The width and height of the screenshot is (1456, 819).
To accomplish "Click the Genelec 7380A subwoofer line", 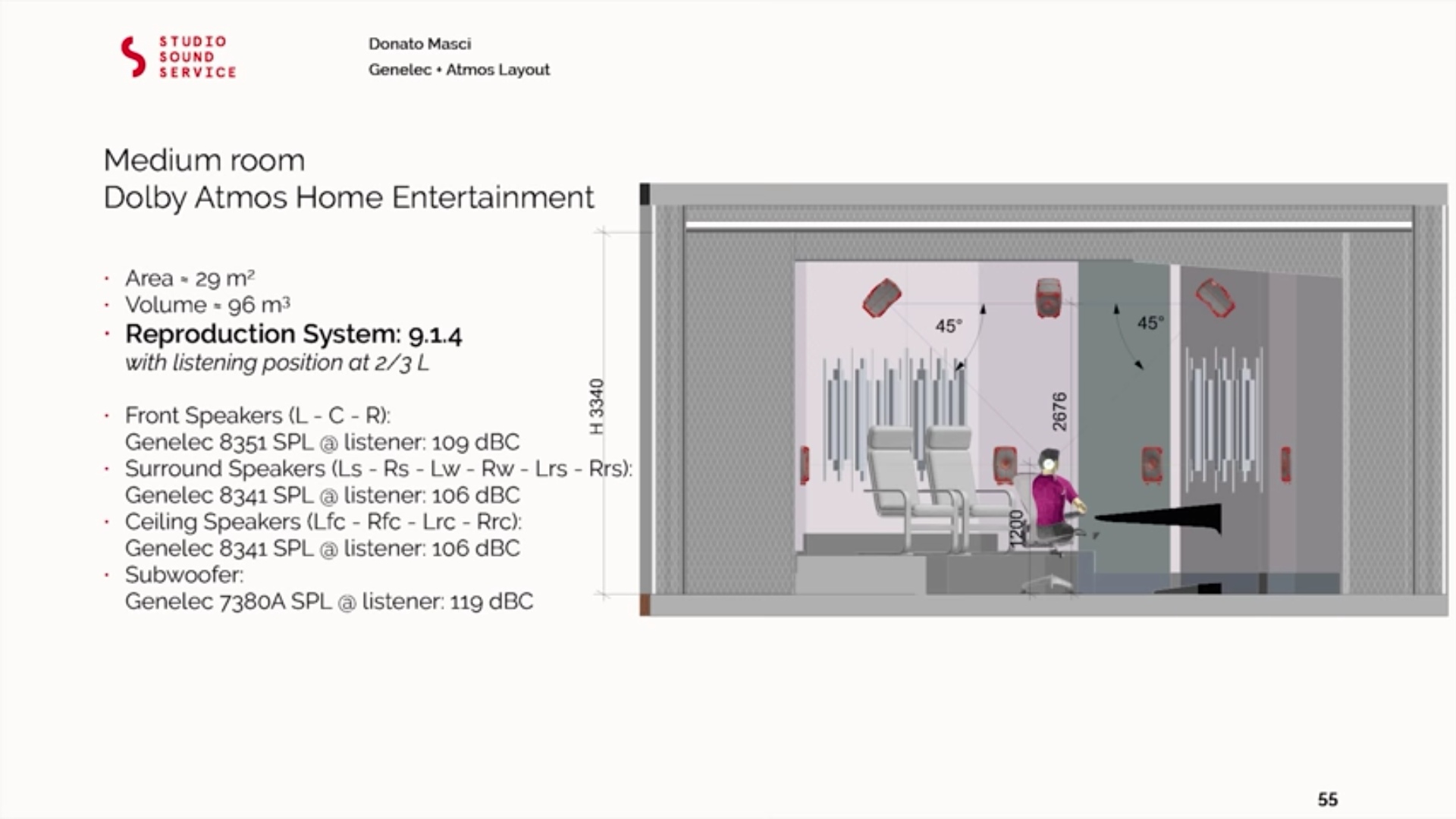I will pos(328,601).
